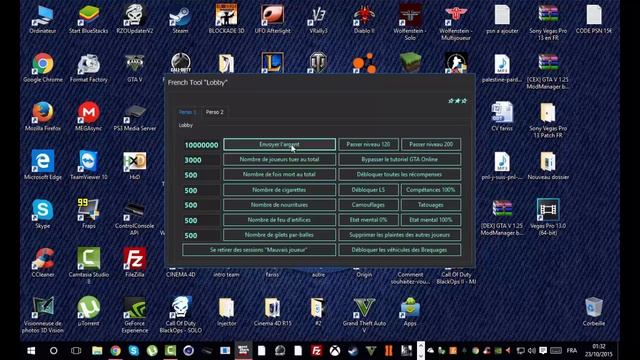Click the Nombre de feu d'artifices button
The image size is (640, 360).
(280, 220)
